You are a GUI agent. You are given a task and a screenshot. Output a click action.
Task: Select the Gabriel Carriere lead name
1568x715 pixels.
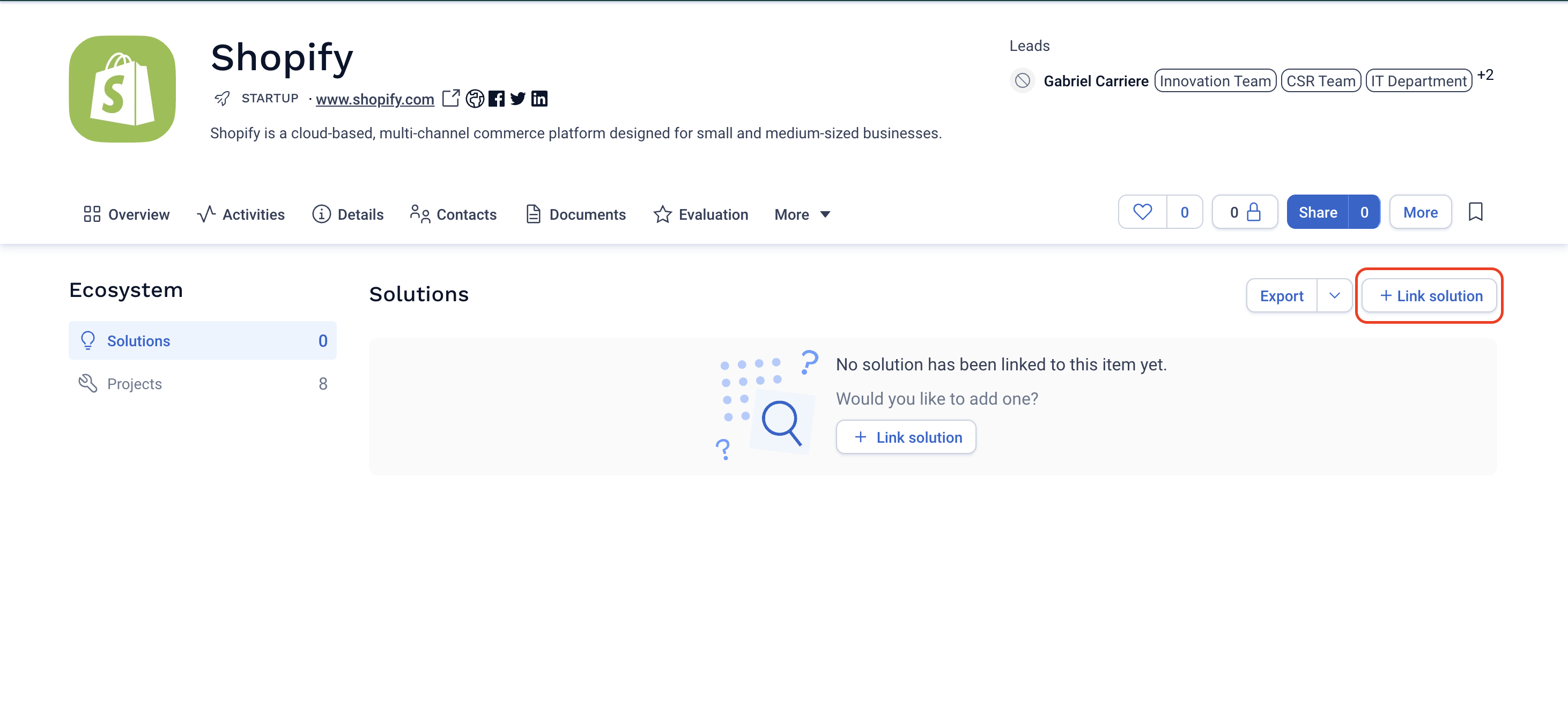click(x=1096, y=81)
